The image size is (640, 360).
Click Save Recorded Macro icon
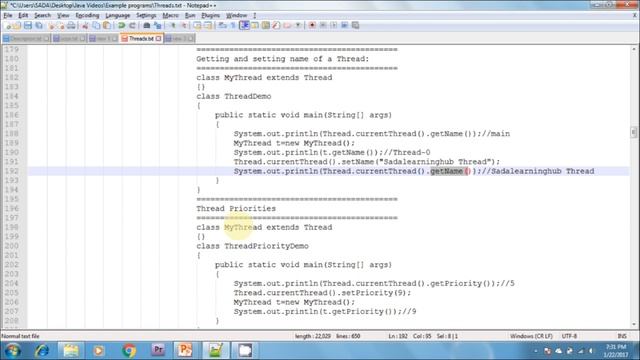click(356, 25)
